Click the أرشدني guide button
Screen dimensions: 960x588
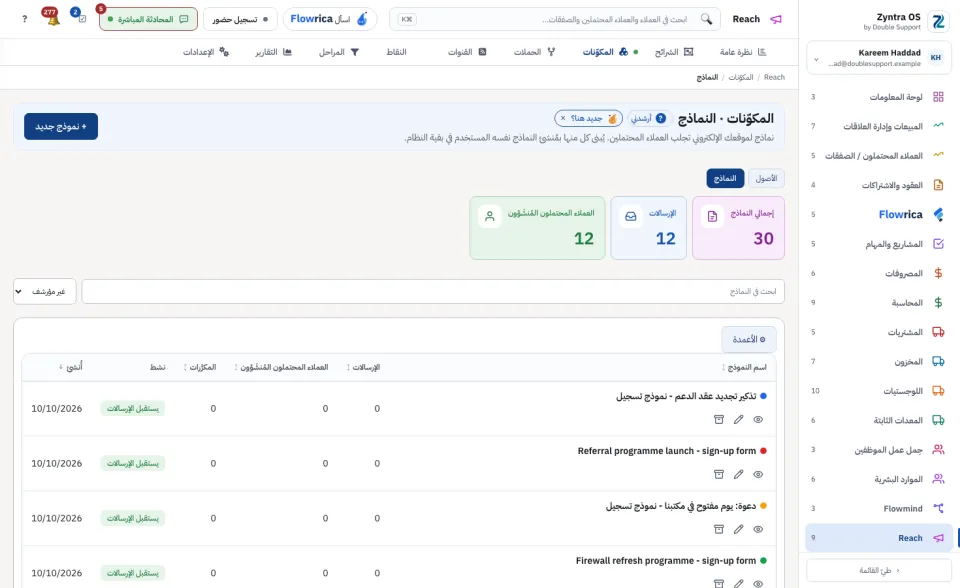pyautogui.click(x=648, y=118)
